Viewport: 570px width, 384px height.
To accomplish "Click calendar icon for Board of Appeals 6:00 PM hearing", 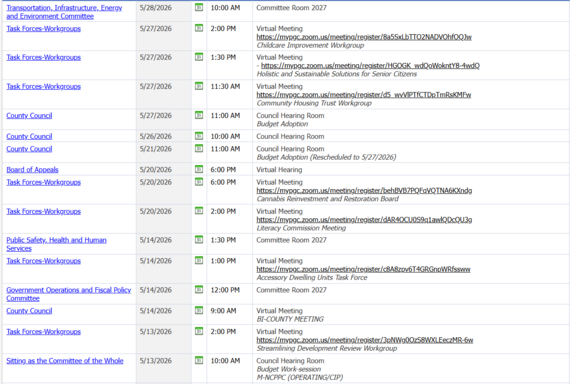I will (199, 169).
